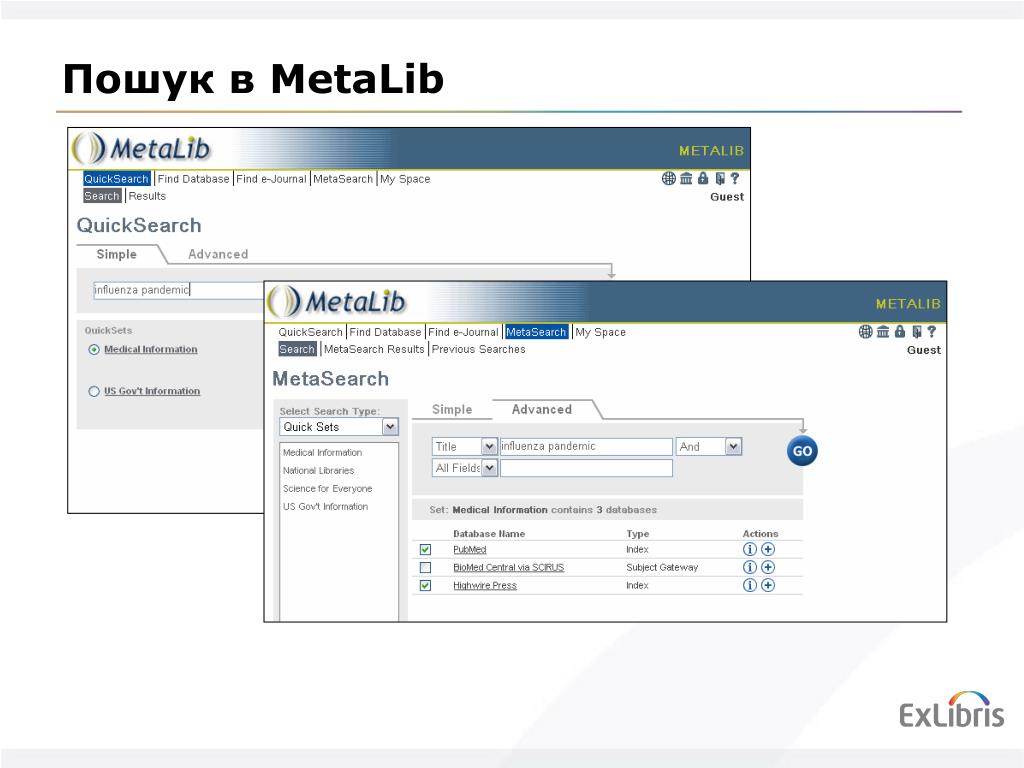Open Find e-Journal in MetaSearch window
1024x768 pixels.
463,332
